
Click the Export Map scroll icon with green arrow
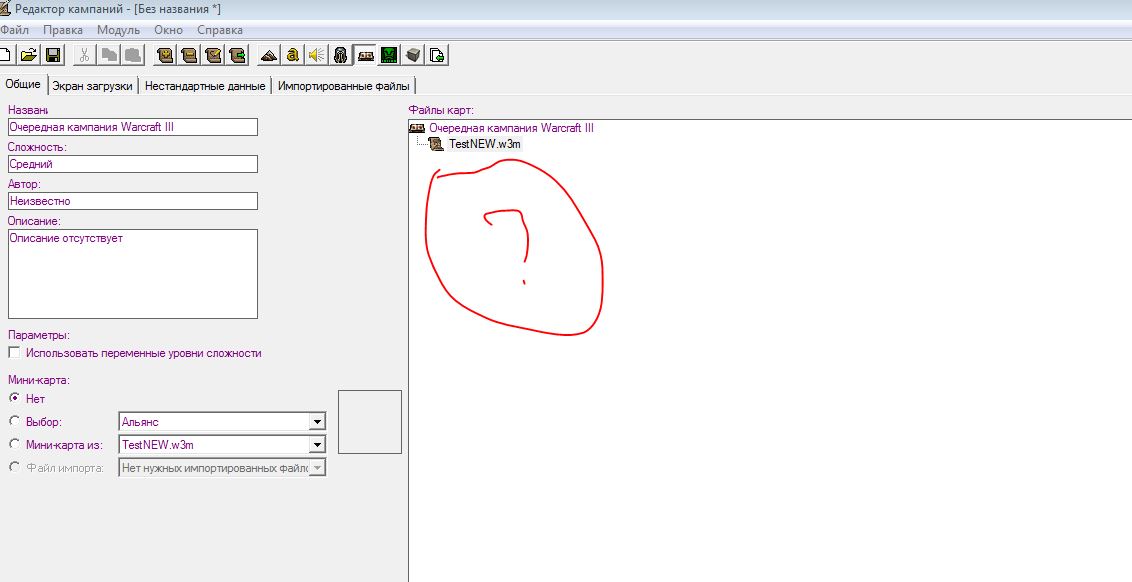point(237,55)
